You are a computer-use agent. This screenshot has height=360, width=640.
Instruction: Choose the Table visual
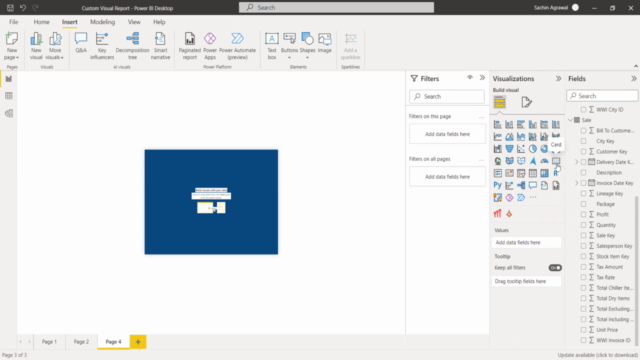[x=533, y=173]
